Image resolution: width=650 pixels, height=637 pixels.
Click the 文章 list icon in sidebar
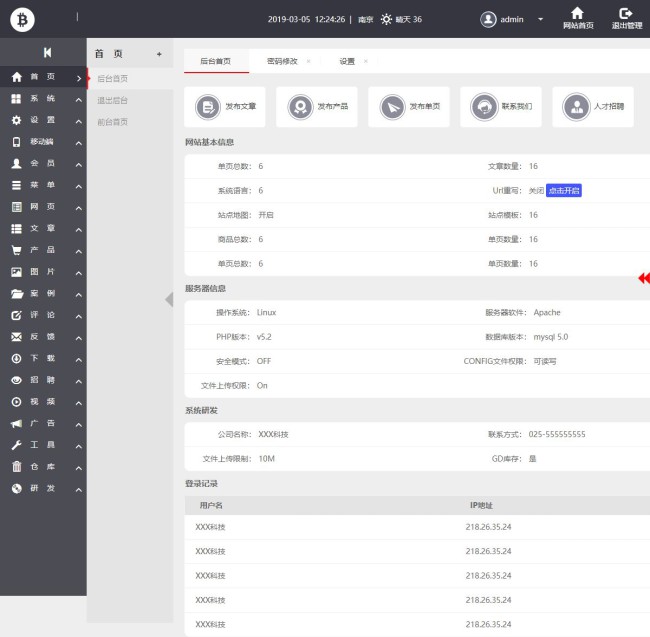[16, 229]
